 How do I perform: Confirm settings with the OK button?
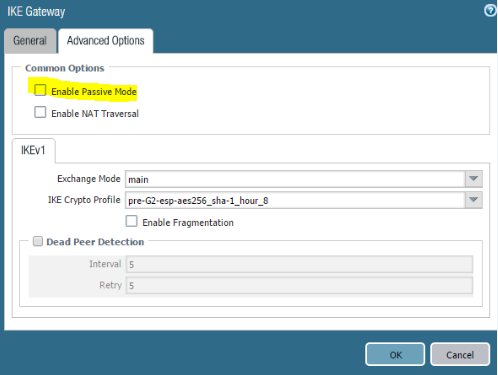tap(395, 355)
